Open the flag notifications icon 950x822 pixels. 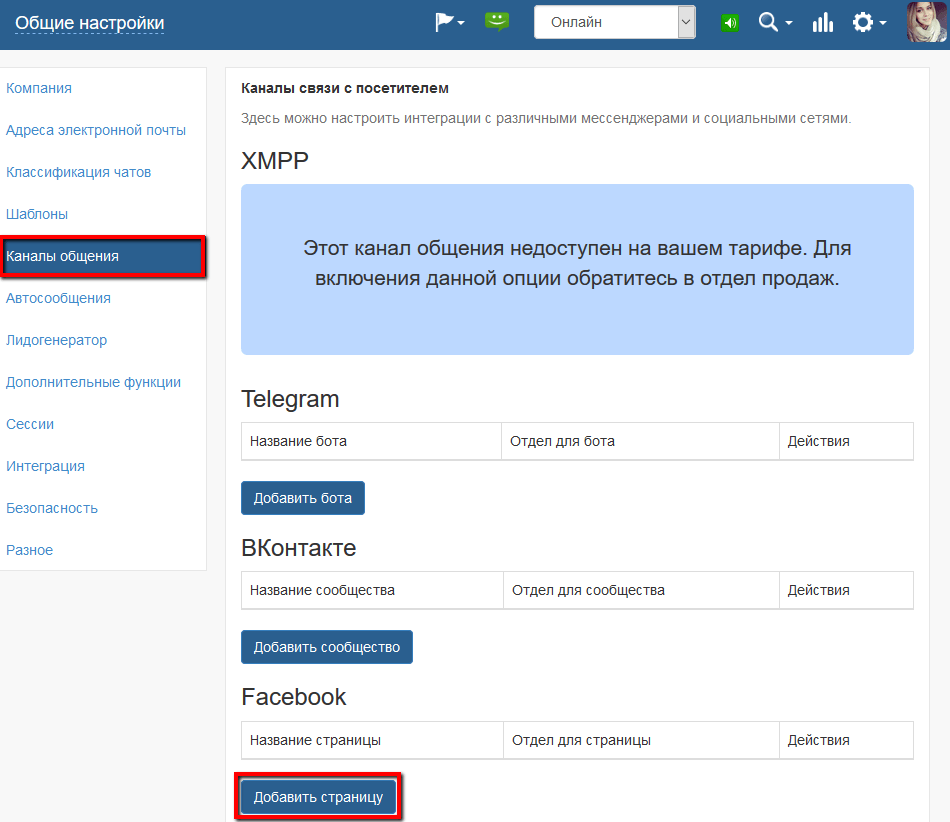(x=445, y=22)
